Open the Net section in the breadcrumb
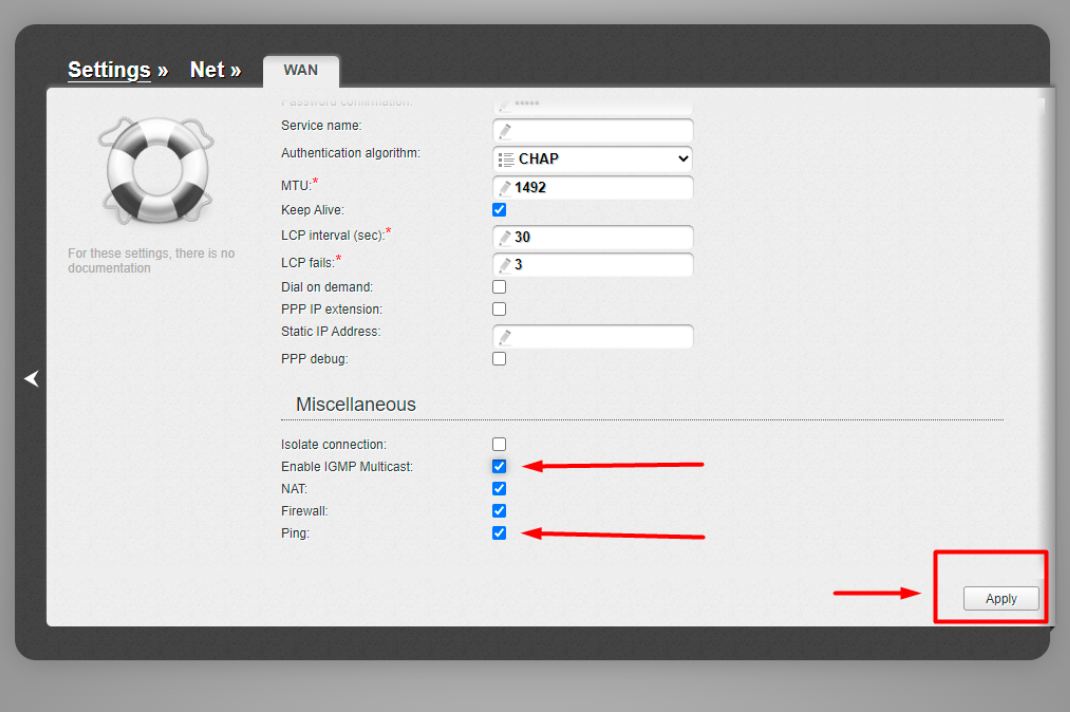 208,70
